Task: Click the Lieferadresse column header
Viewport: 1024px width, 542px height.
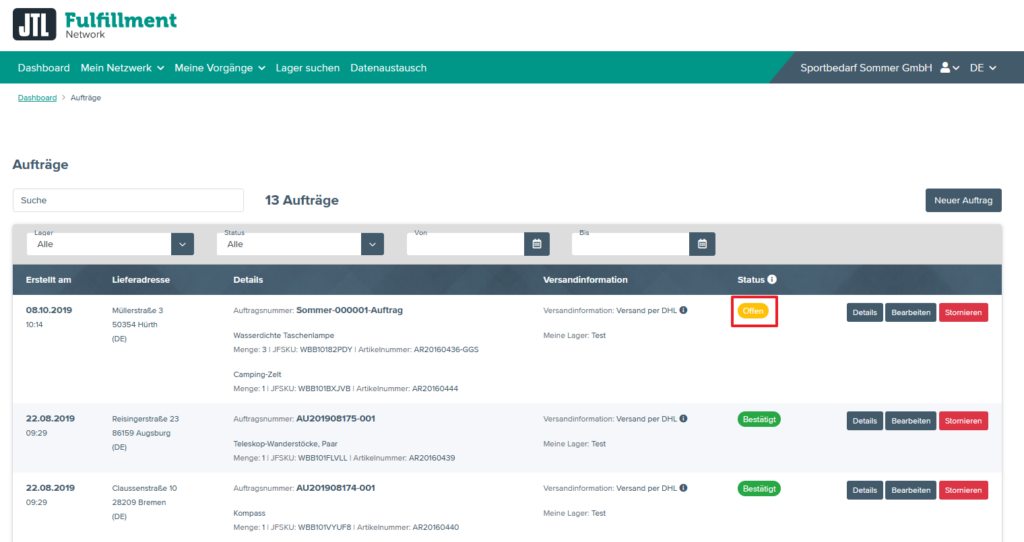Action: 140,279
